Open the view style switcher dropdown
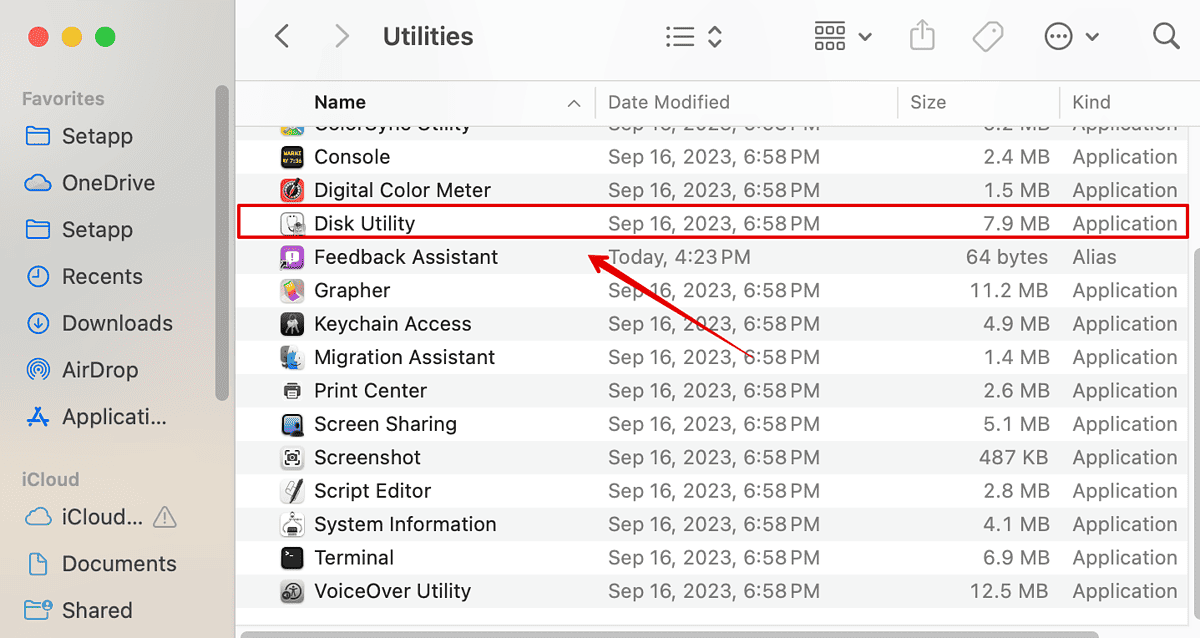 point(695,35)
